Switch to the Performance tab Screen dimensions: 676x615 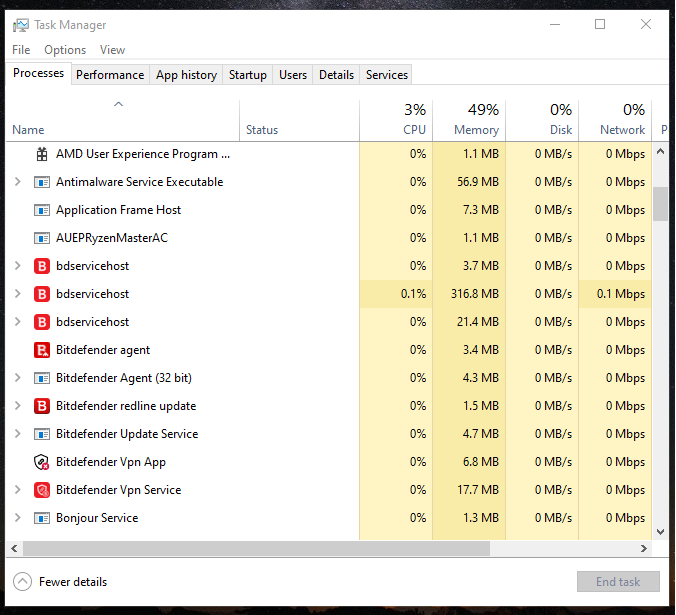pyautogui.click(x=110, y=75)
